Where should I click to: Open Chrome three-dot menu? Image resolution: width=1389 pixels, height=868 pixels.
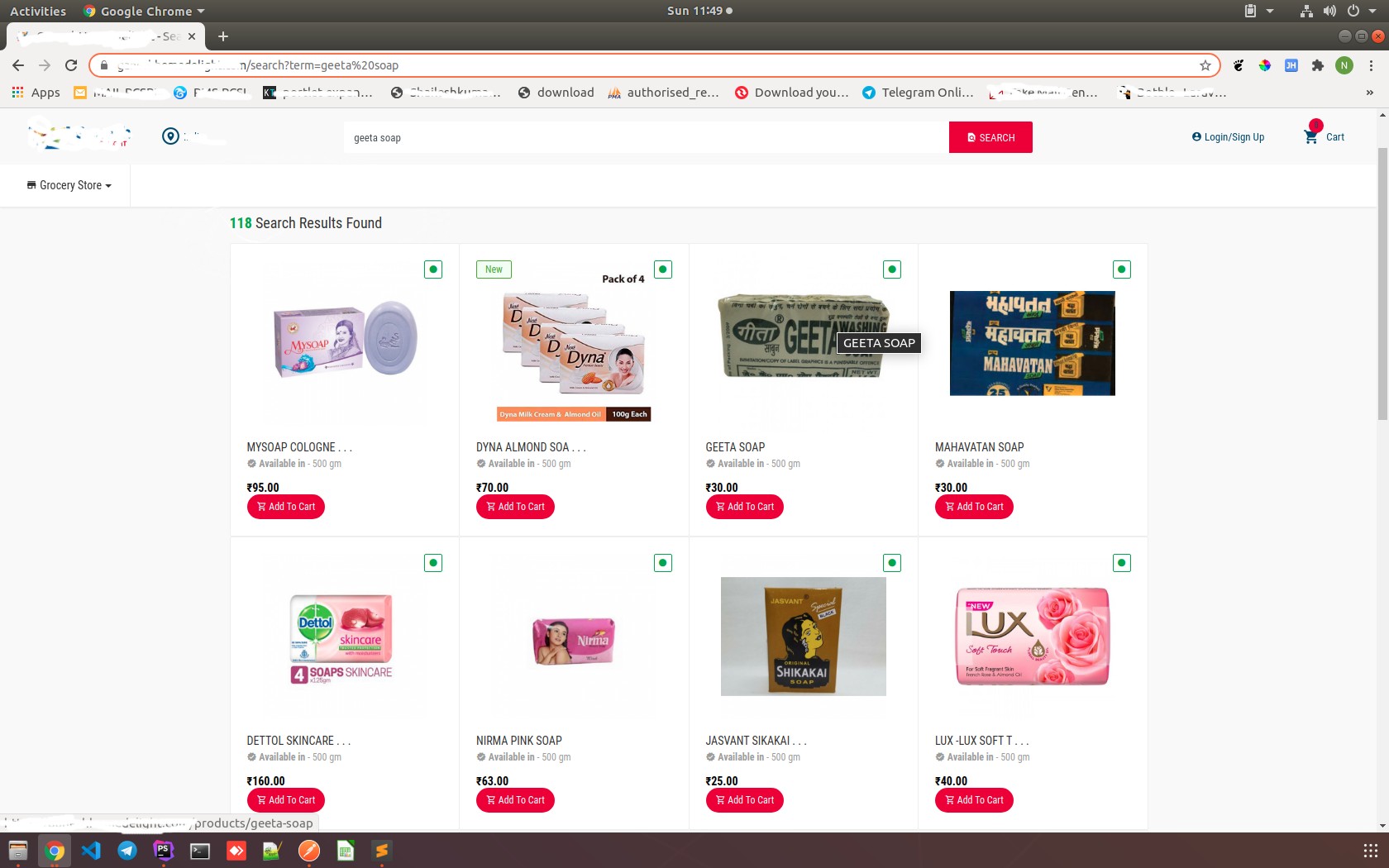coord(1371,65)
